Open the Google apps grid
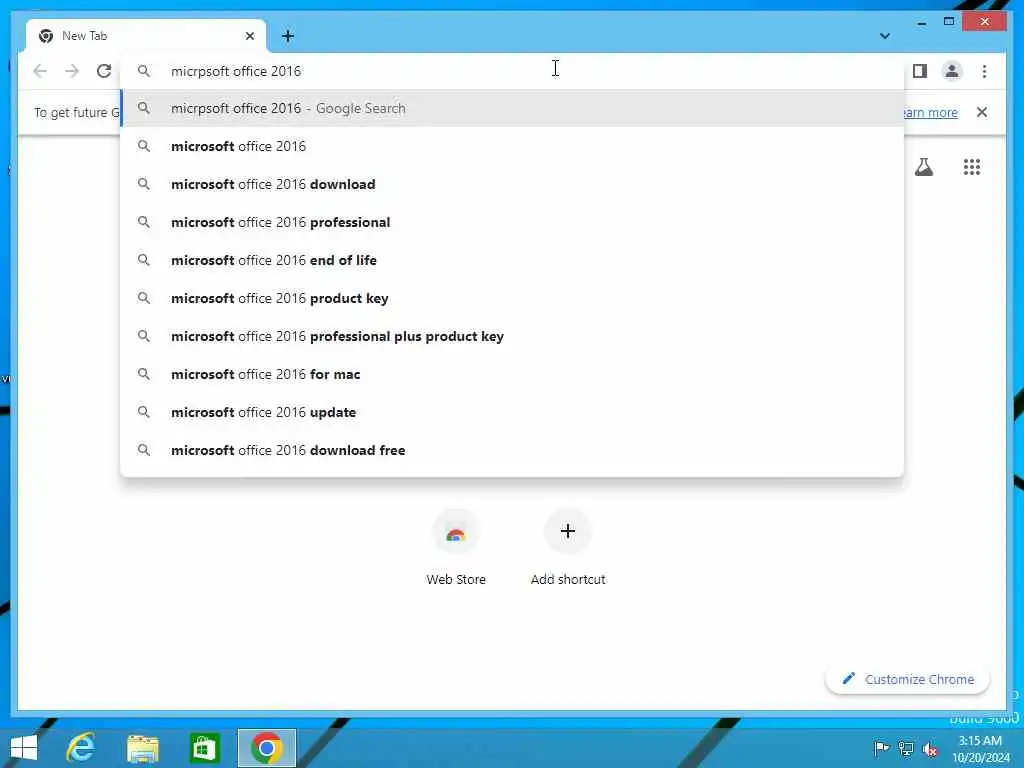 972,167
